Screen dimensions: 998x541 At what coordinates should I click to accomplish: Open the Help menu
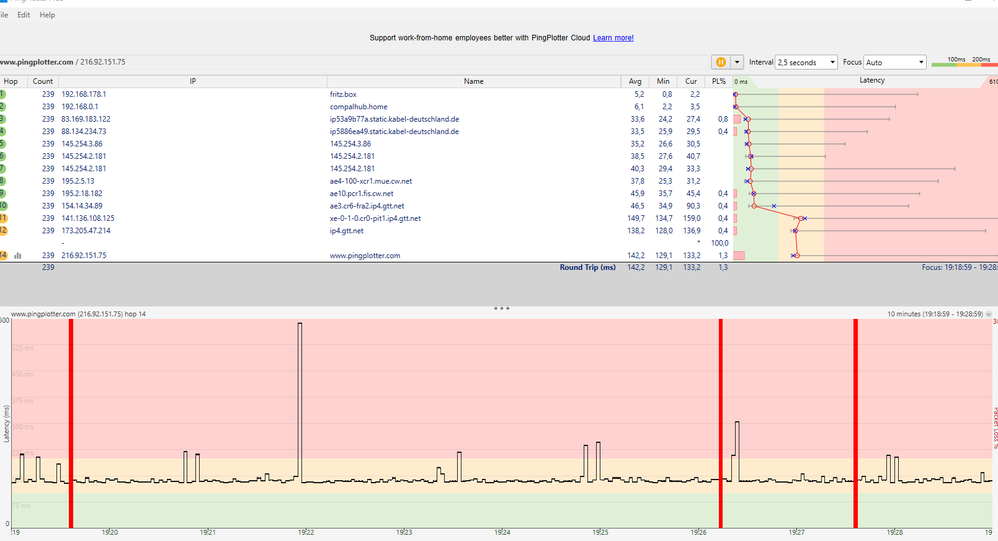47,15
